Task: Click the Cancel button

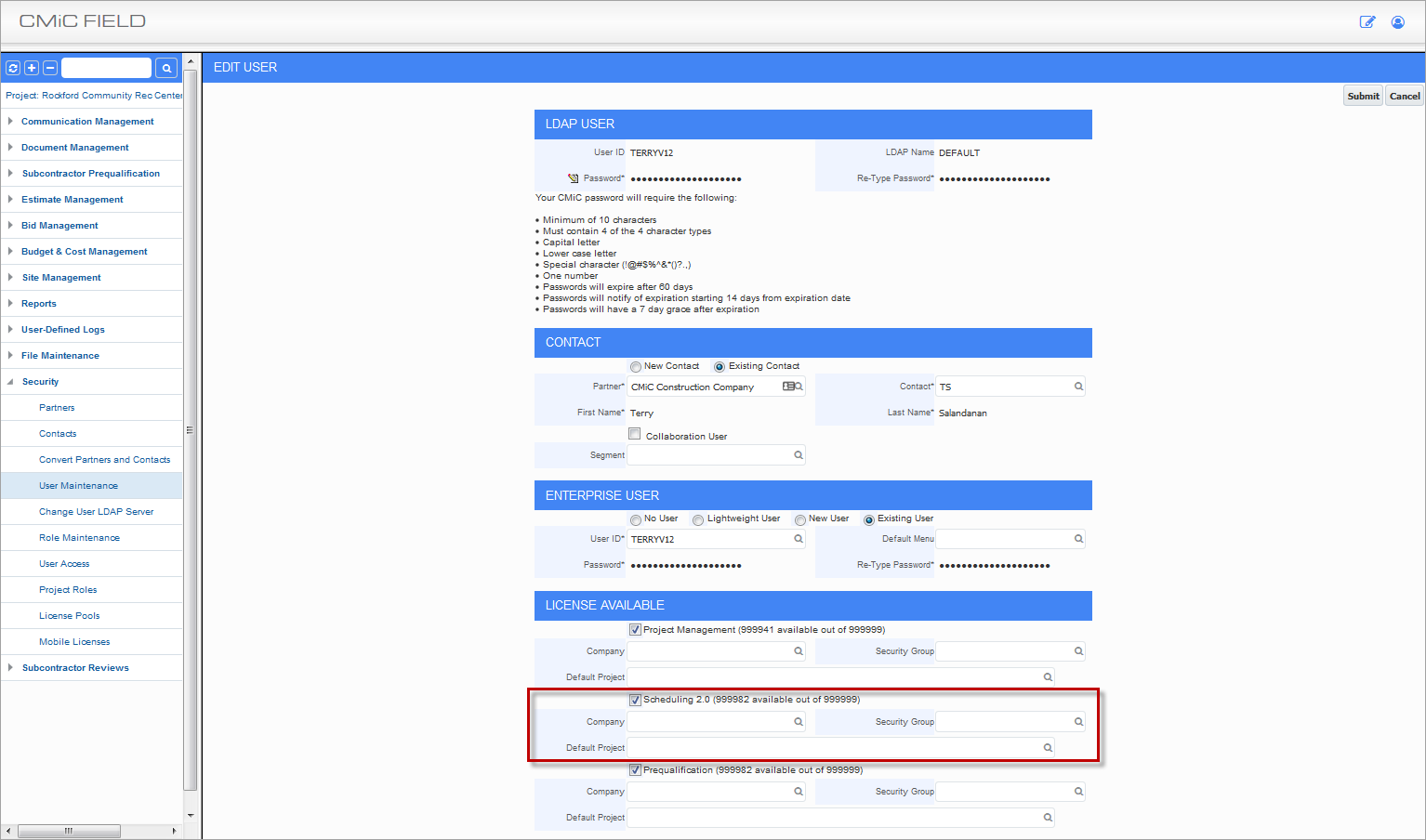Action: point(1405,96)
